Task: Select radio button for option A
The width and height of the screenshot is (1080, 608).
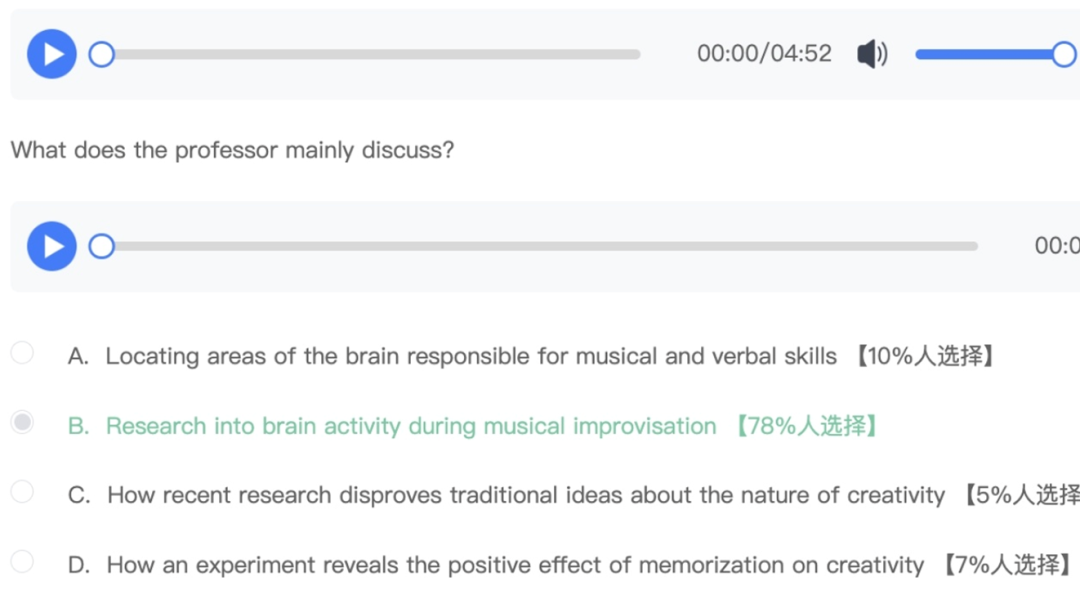Action: pyautogui.click(x=22, y=352)
